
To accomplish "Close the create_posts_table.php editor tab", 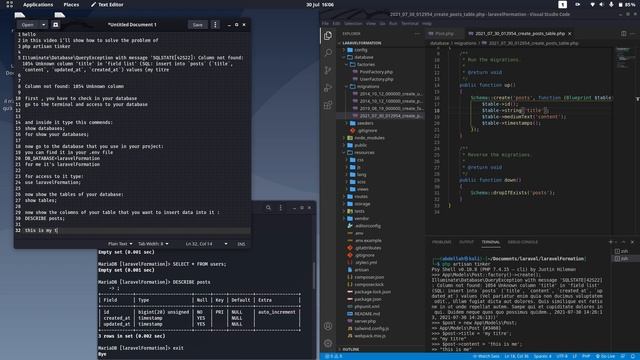I will pyautogui.click(x=570, y=33).
